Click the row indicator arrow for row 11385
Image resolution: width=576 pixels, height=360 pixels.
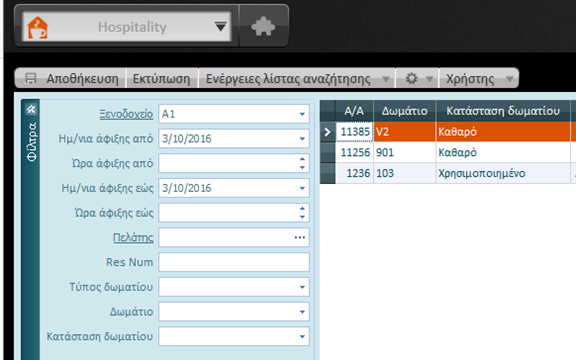click(327, 132)
